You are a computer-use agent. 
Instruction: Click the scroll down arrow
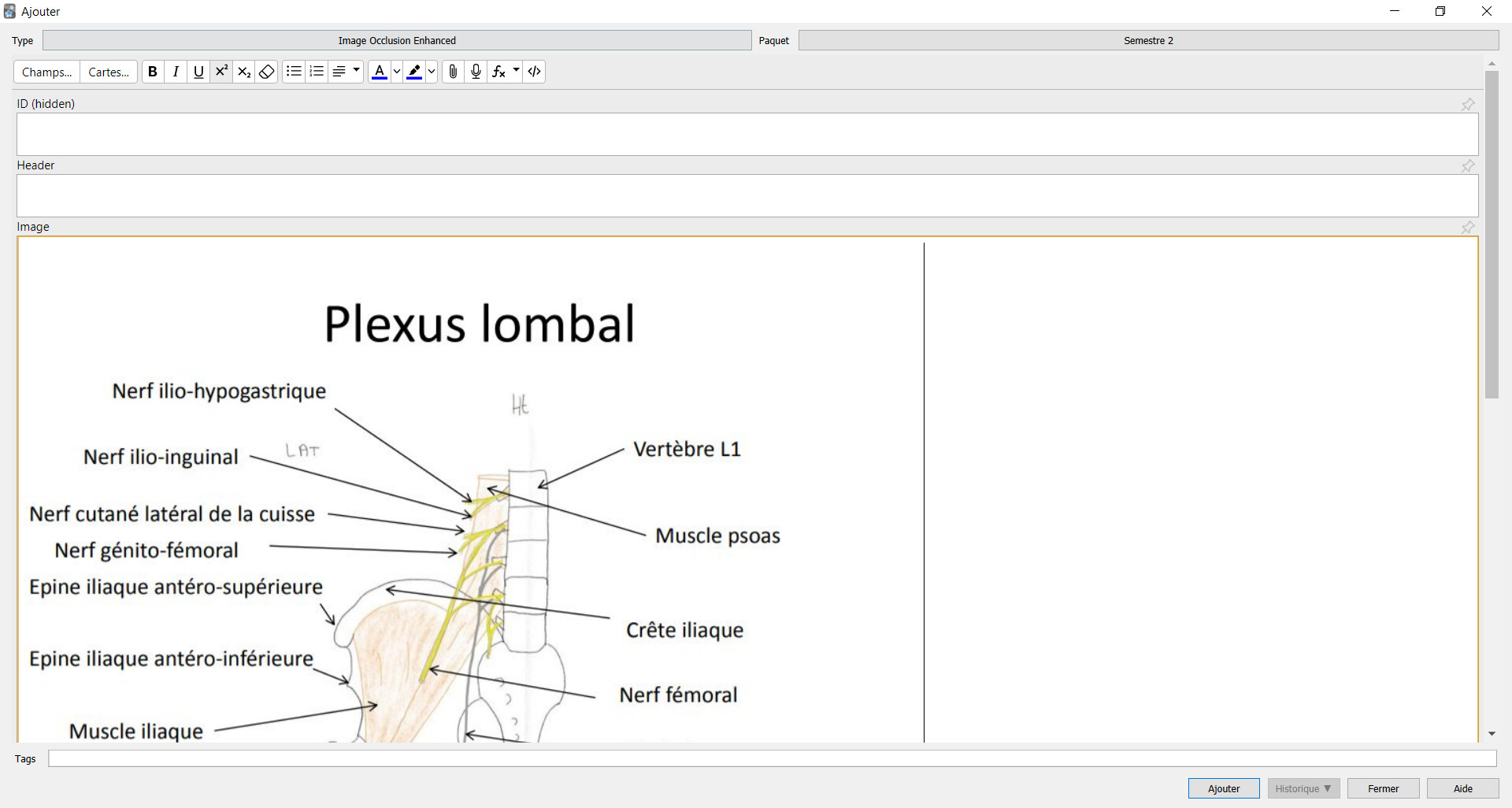(x=1492, y=734)
